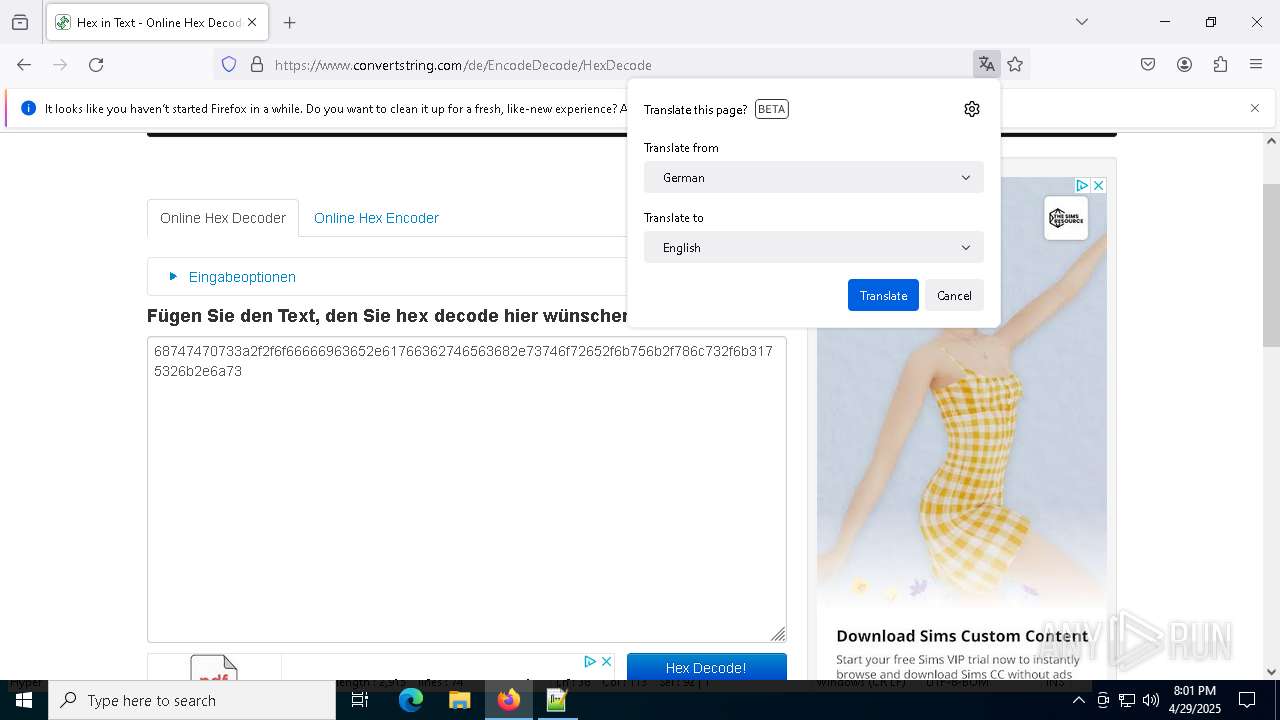The width and height of the screenshot is (1280, 720).
Task: Dismiss the Firefox refresh notification bar
Action: (x=1255, y=108)
